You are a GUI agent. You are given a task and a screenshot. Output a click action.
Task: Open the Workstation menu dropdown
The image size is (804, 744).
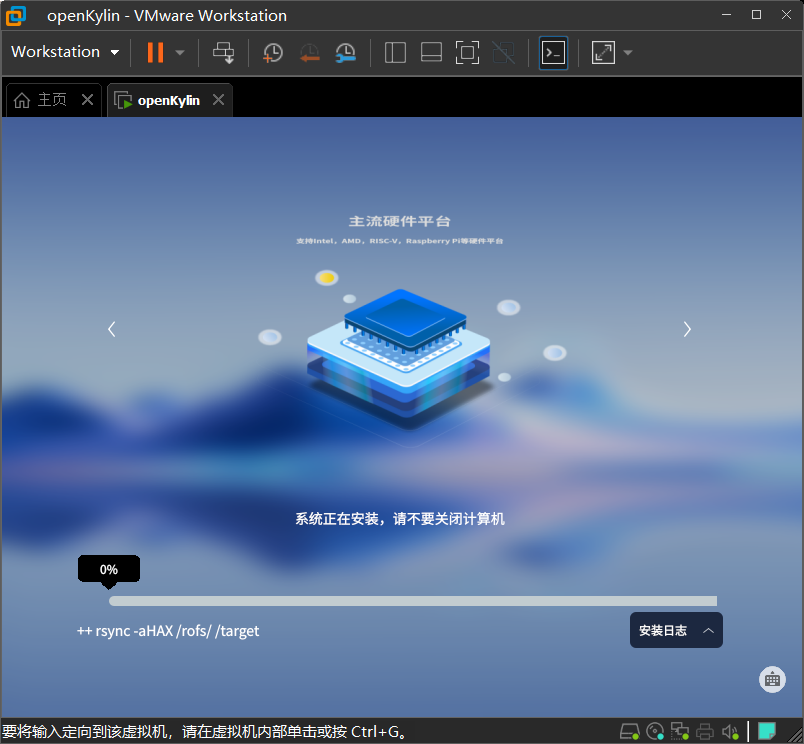pos(65,52)
